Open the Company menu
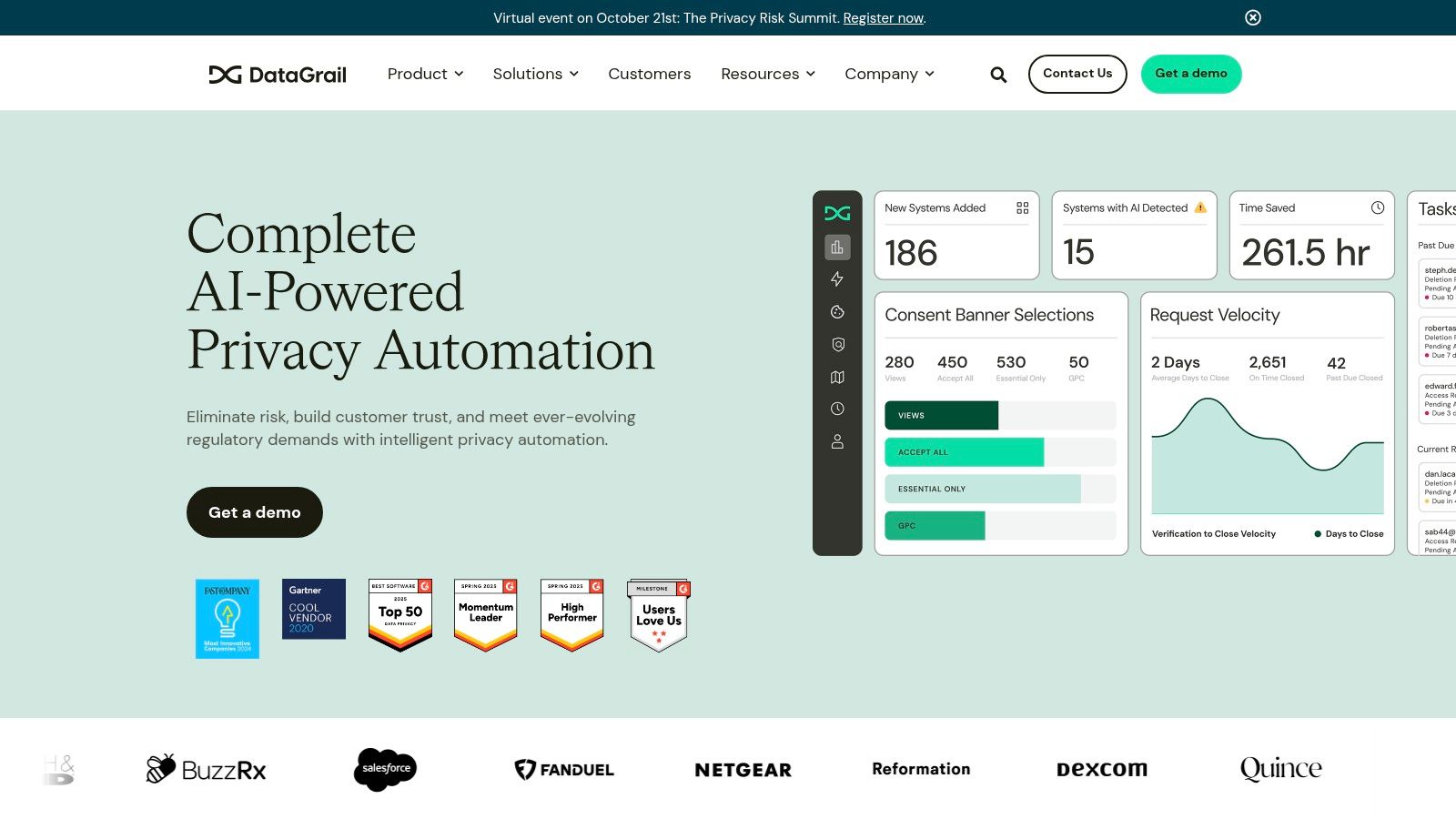Screen dimensions: 1456x819 tap(889, 74)
